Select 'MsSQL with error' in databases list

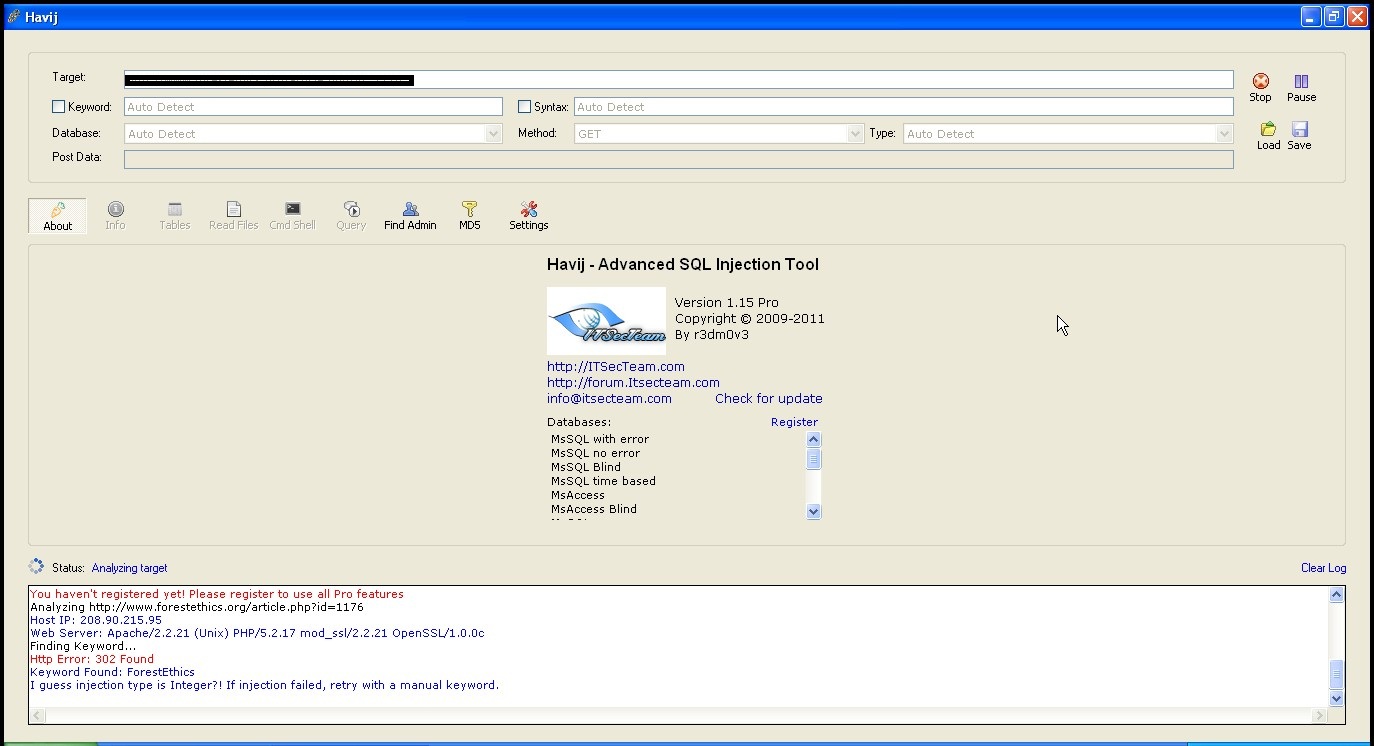[600, 439]
